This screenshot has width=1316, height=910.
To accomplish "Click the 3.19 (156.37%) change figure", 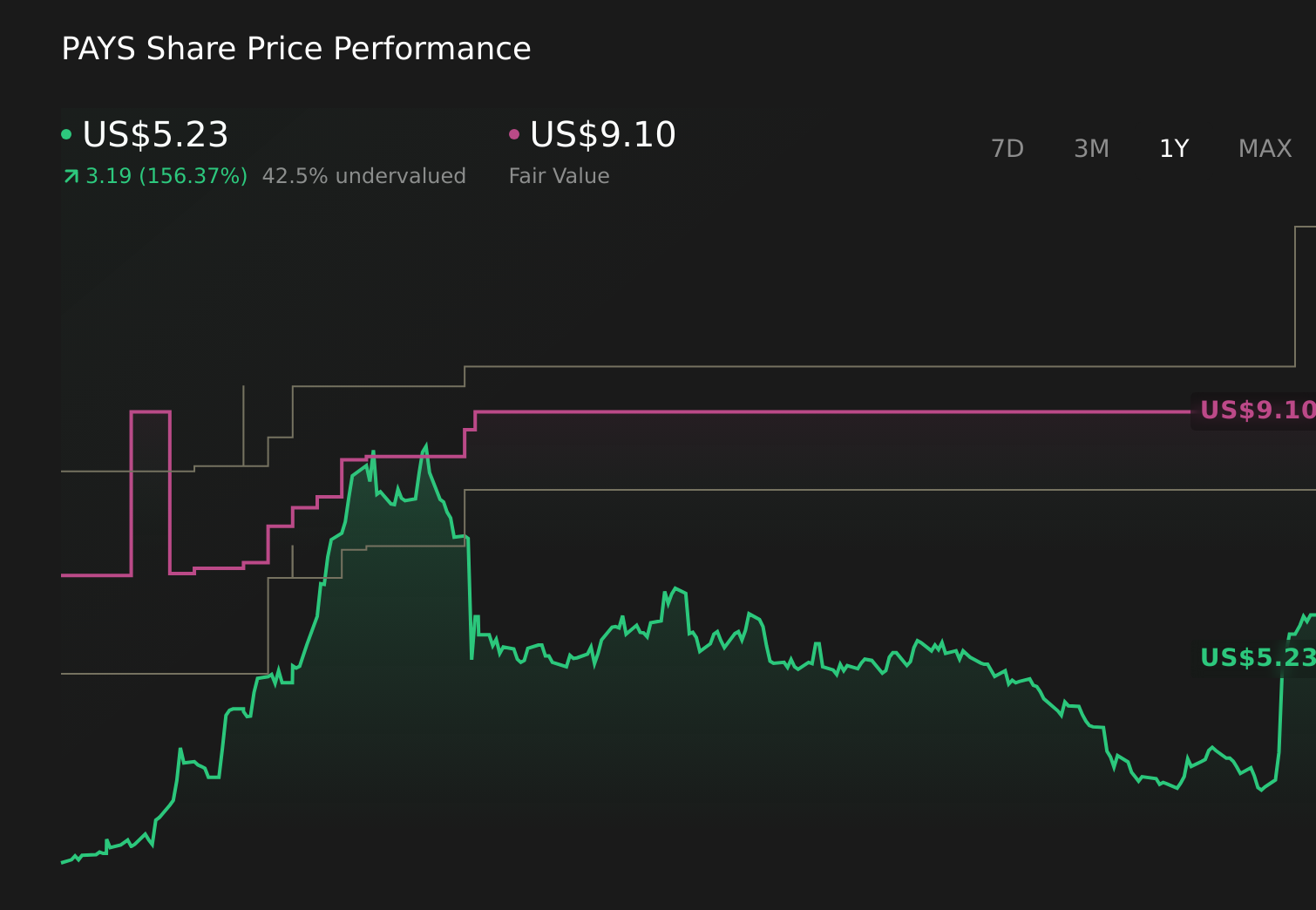I will click(x=166, y=175).
